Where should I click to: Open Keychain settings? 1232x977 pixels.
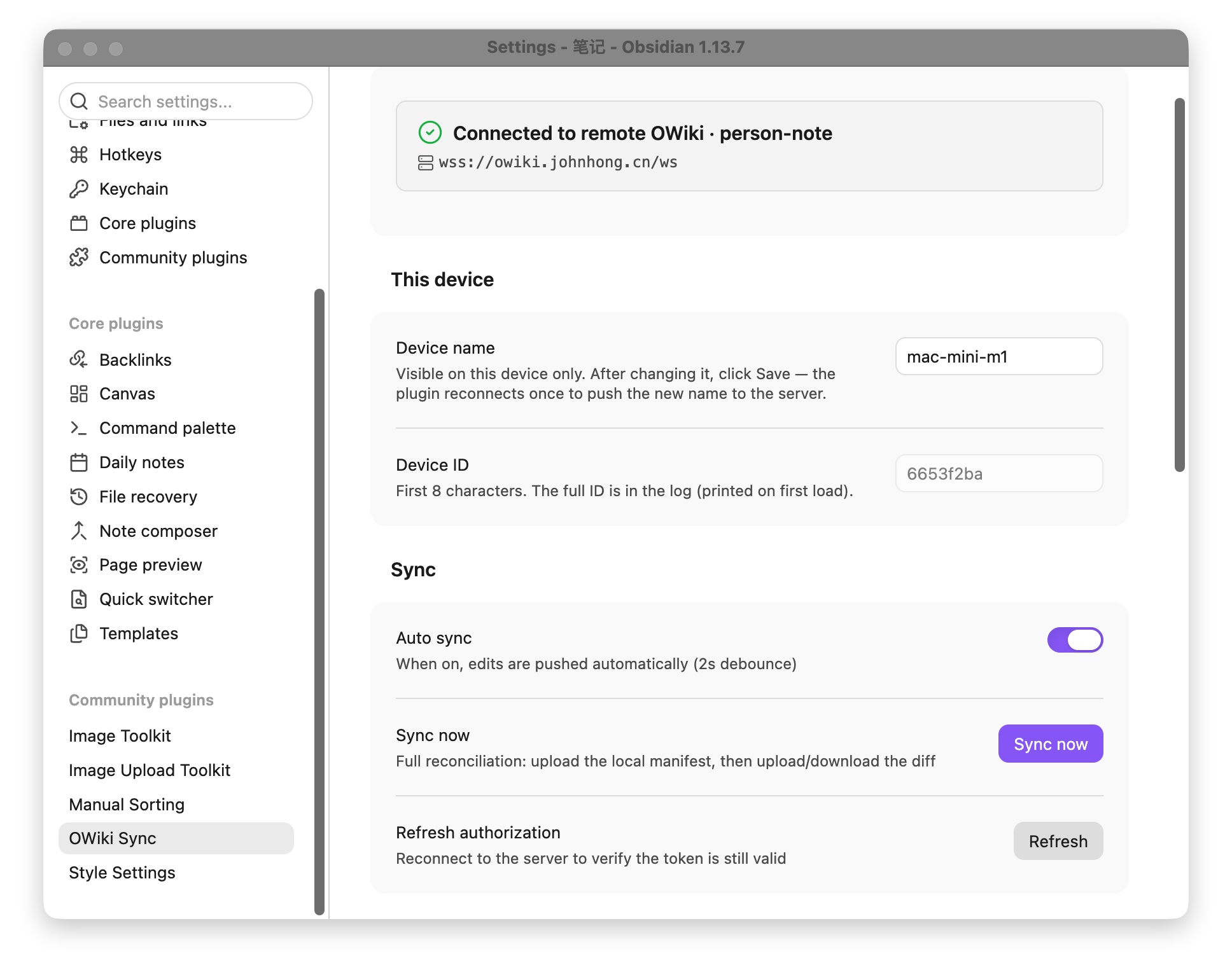pos(176,189)
